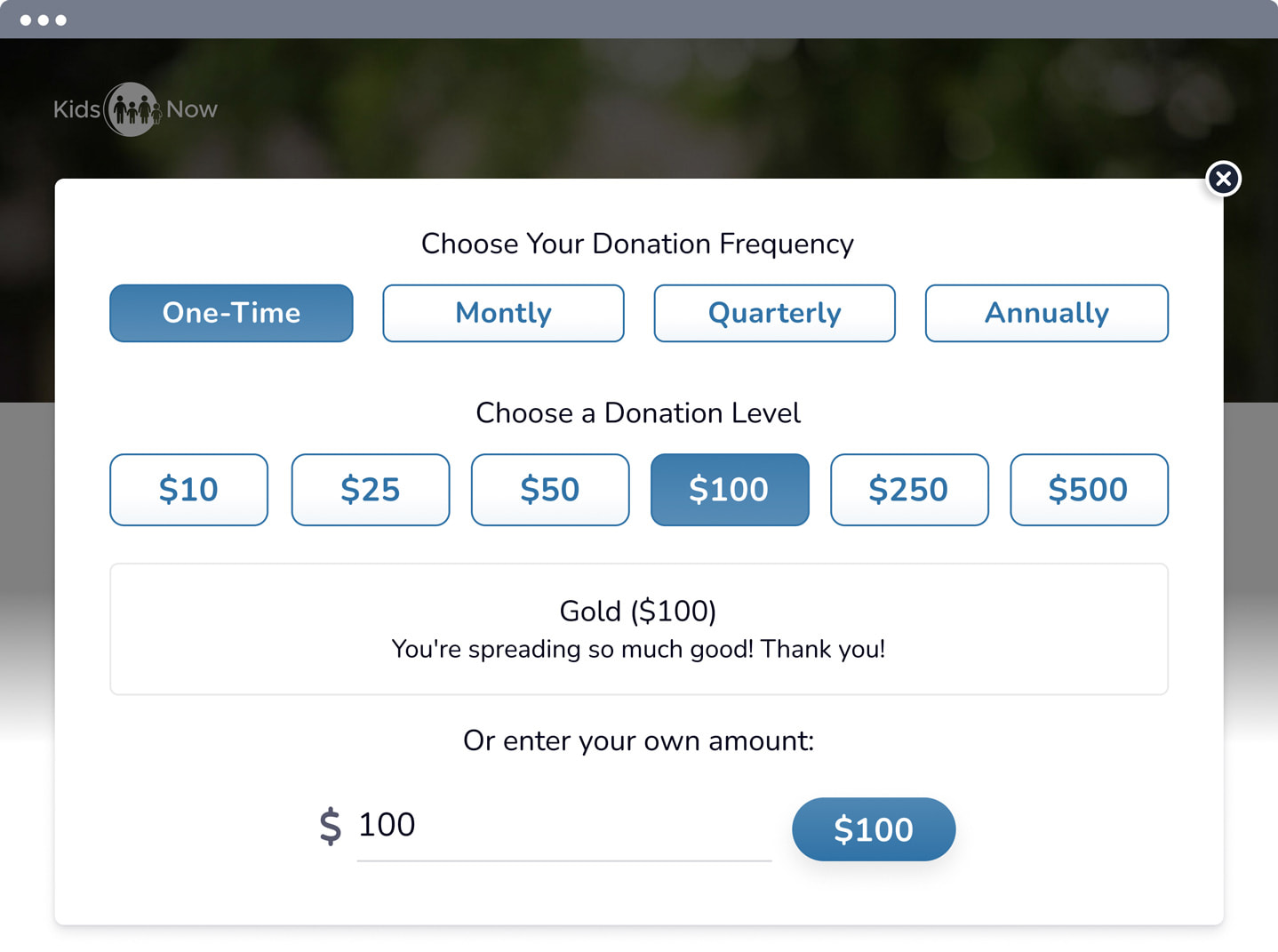The image size is (1278, 952).
Task: Pick the $10 donation level
Action: point(188,490)
